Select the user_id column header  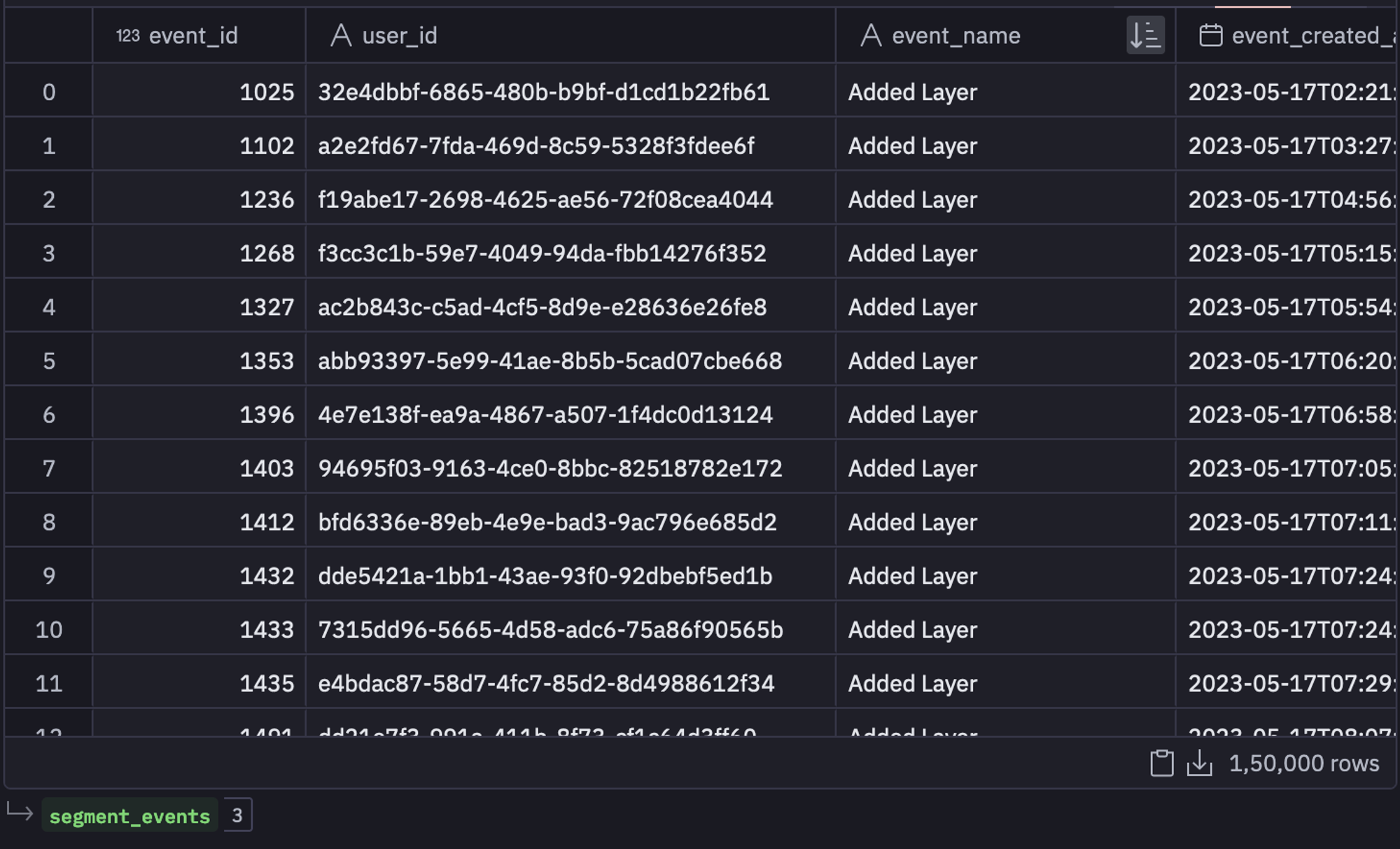(x=570, y=35)
